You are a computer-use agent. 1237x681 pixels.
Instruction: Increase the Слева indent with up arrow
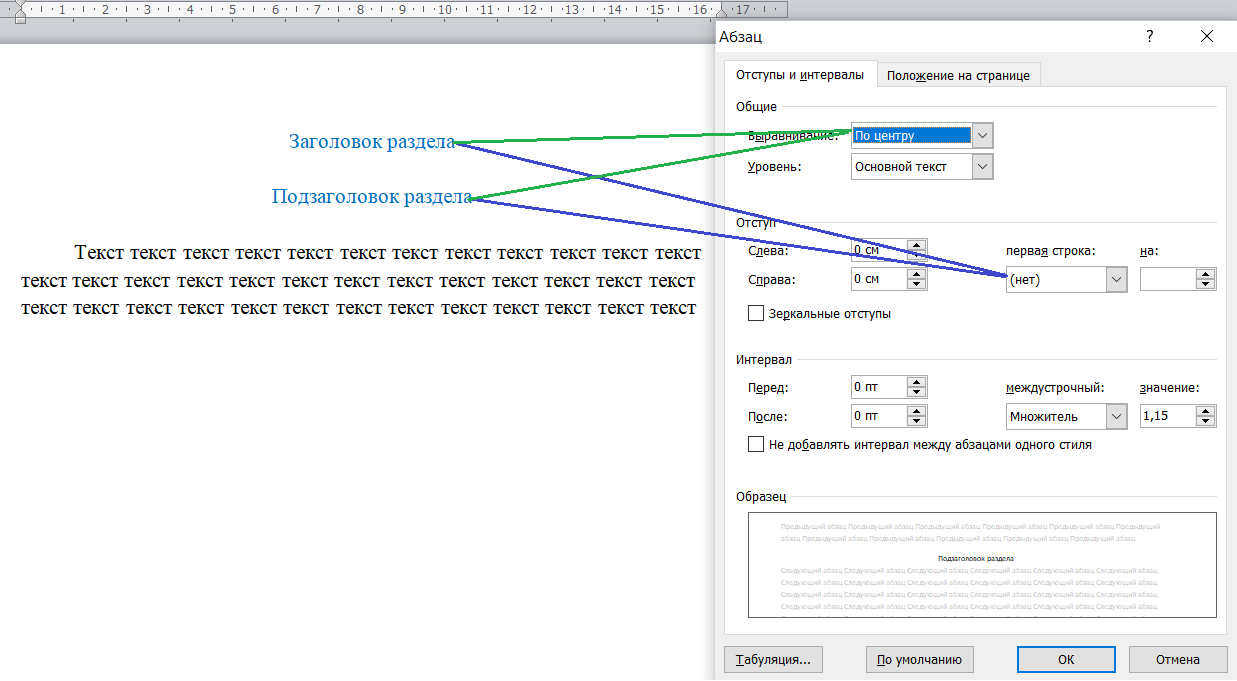pyautogui.click(x=916, y=245)
